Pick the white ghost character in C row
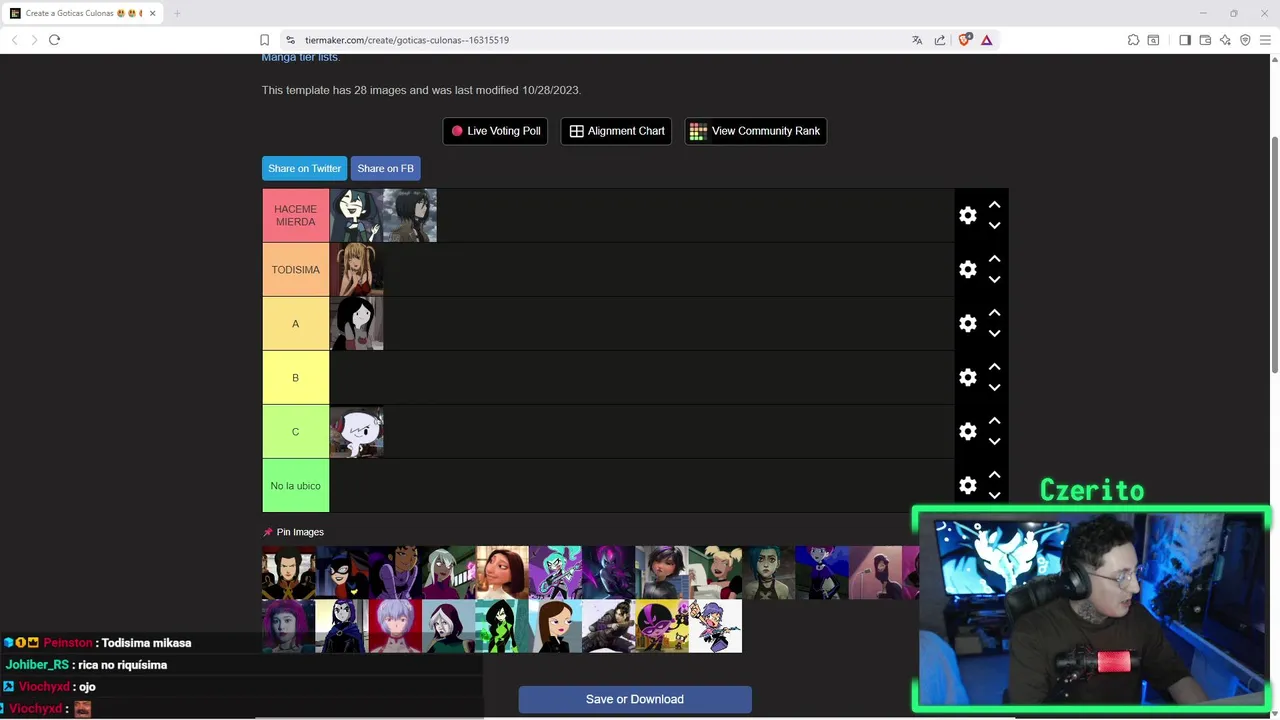Screen dimensions: 1280x720 coord(356,431)
